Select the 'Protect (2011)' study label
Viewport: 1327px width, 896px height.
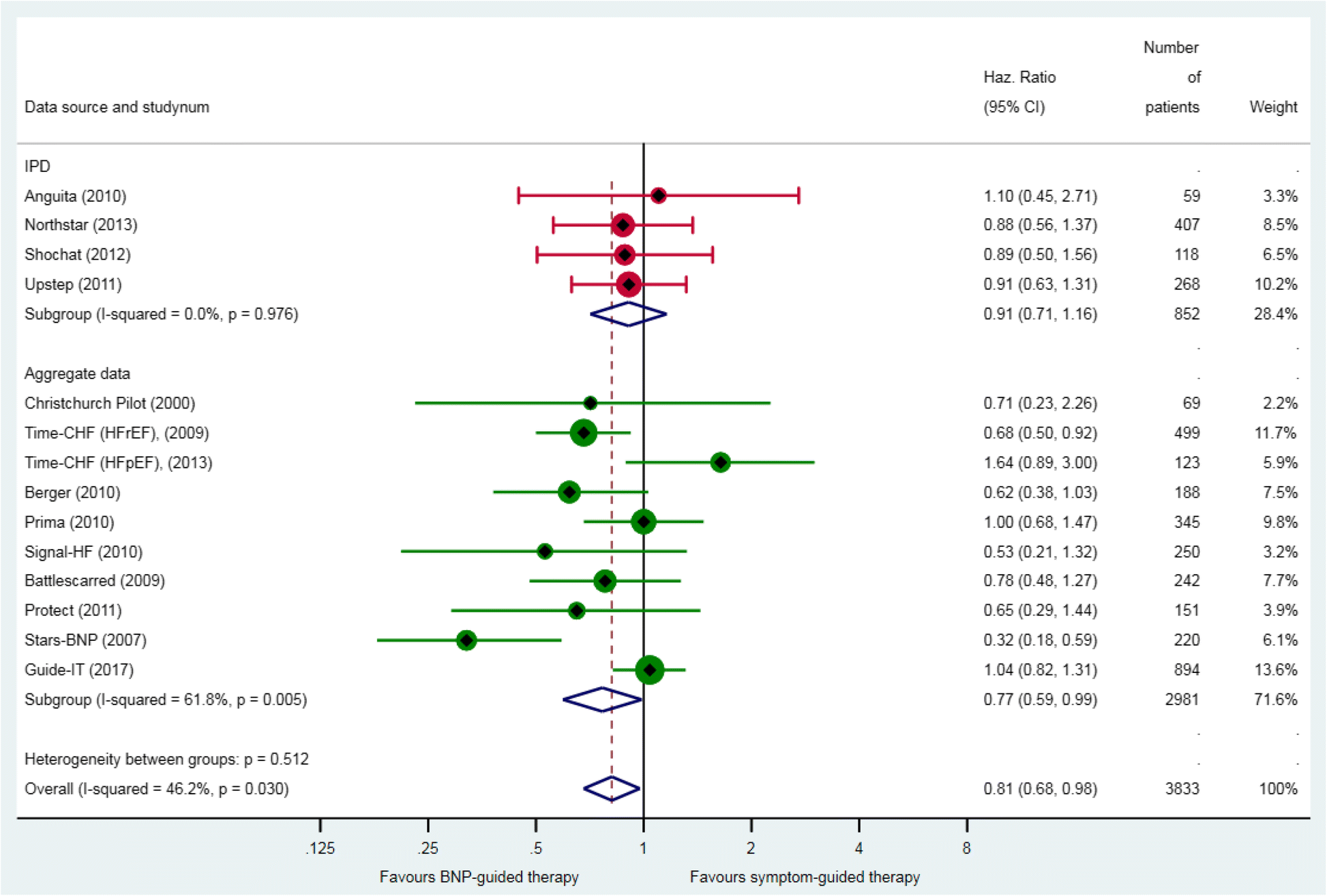[x=73, y=610]
